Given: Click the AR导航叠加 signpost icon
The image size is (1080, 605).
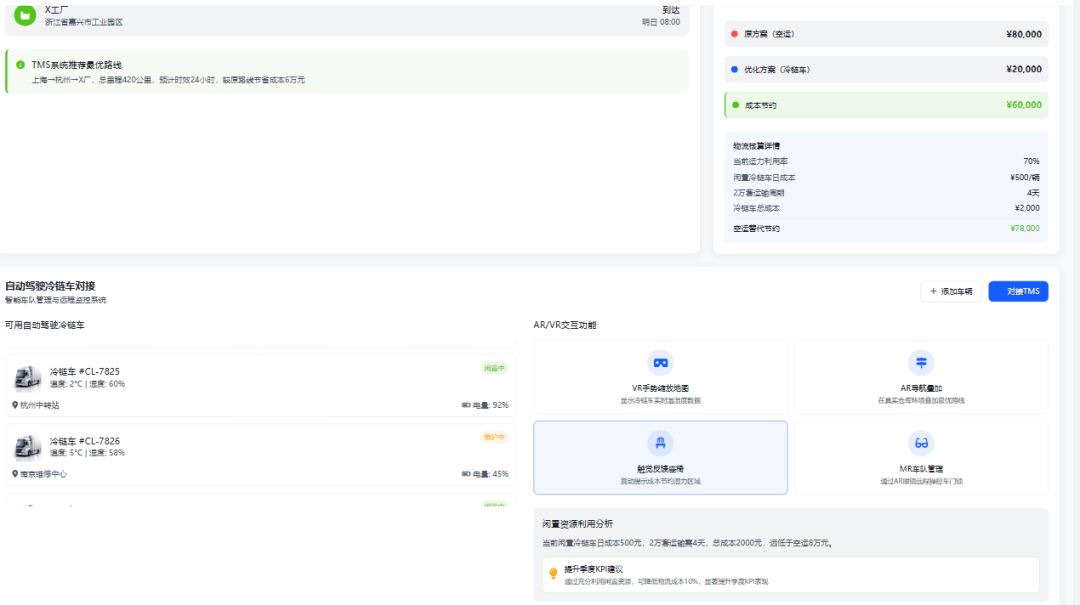Looking at the screenshot, I should pyautogui.click(x=921, y=362).
